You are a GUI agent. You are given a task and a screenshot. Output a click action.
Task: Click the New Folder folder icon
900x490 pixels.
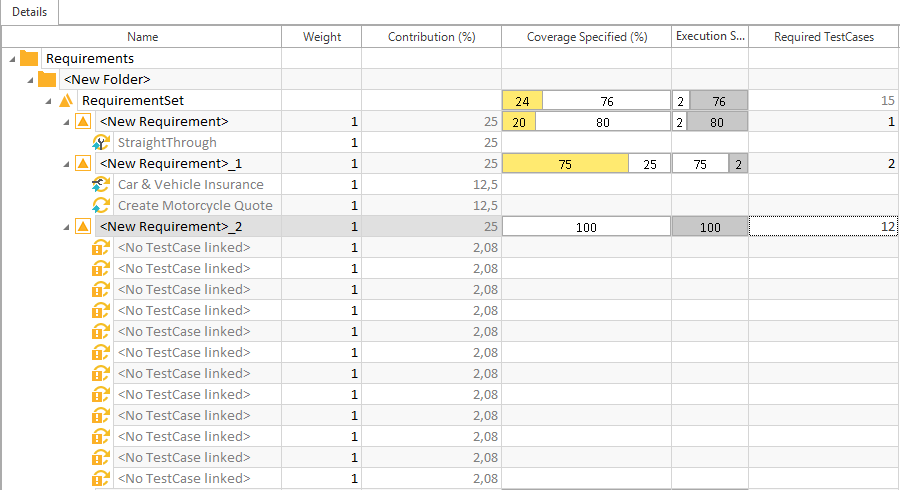pyautogui.click(x=46, y=80)
